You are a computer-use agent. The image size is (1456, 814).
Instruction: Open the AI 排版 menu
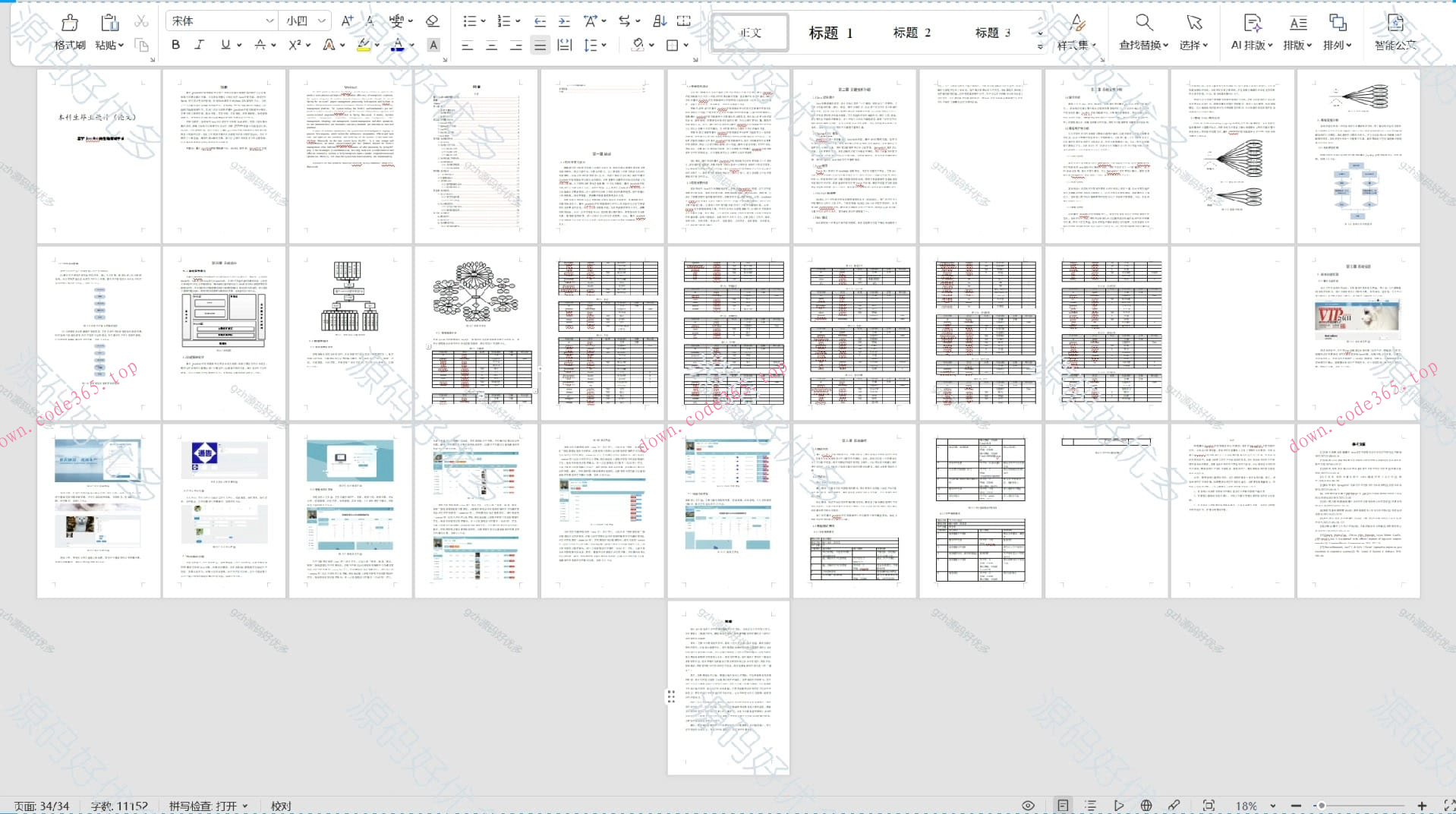tap(1251, 32)
